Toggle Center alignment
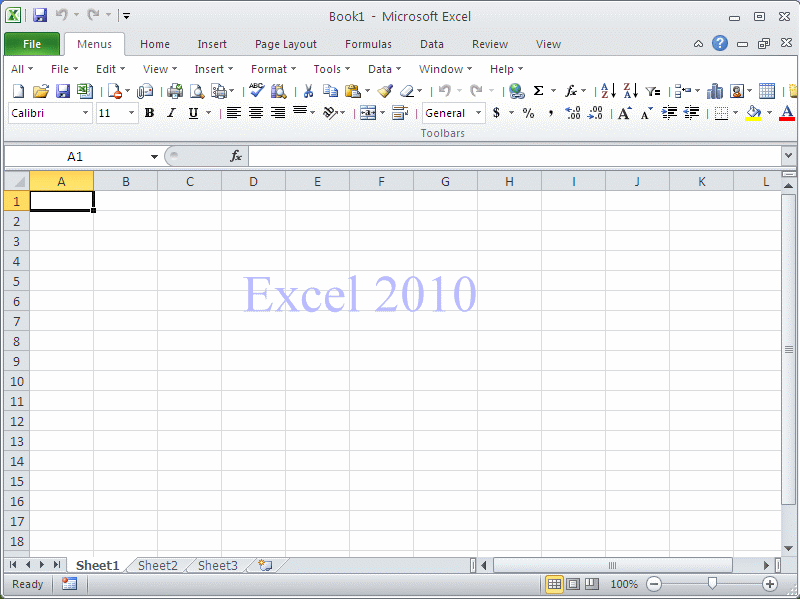 click(x=256, y=113)
